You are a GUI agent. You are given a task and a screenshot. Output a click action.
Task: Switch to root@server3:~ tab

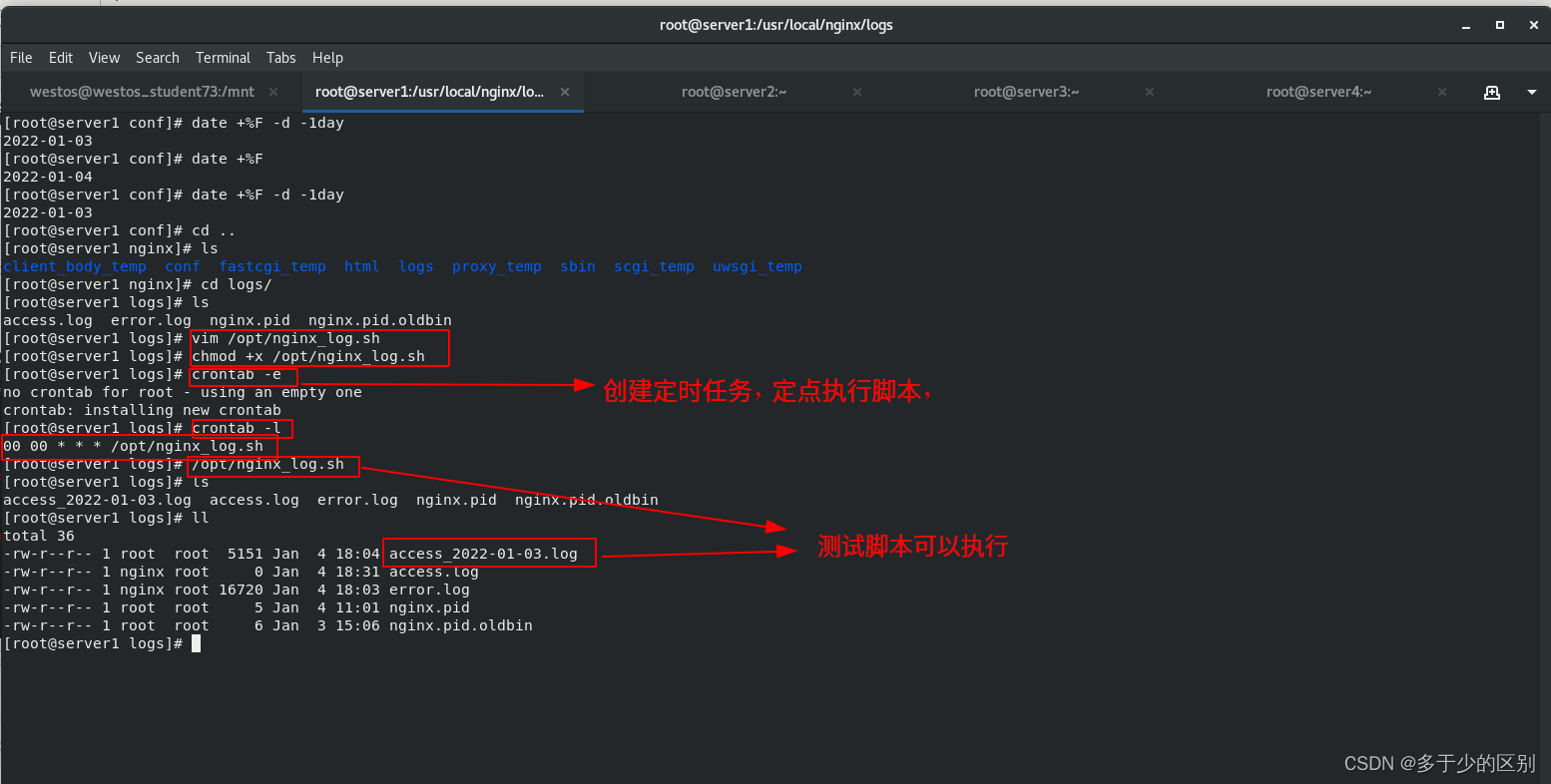tap(1026, 92)
